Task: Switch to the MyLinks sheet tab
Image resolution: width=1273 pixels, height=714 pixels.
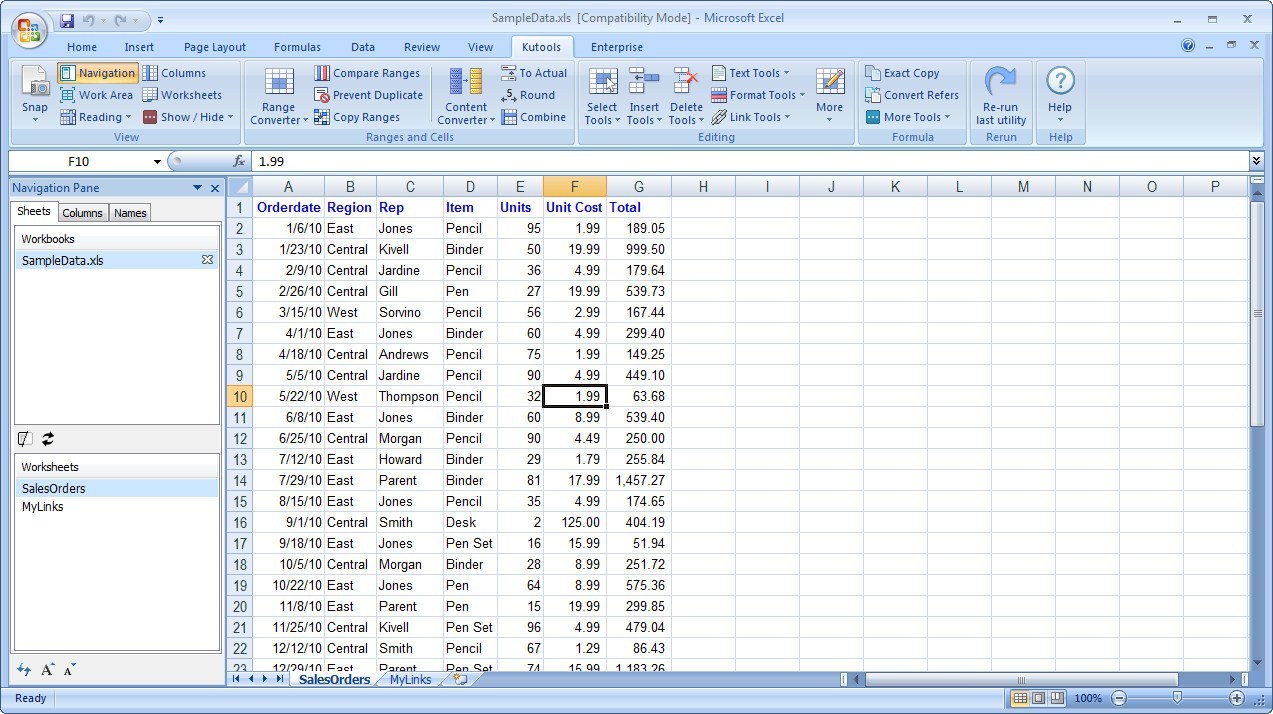Action: click(410, 680)
